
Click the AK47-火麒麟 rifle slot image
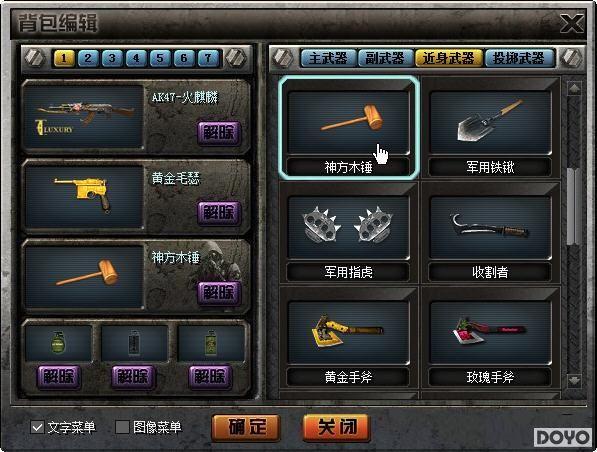[84, 116]
